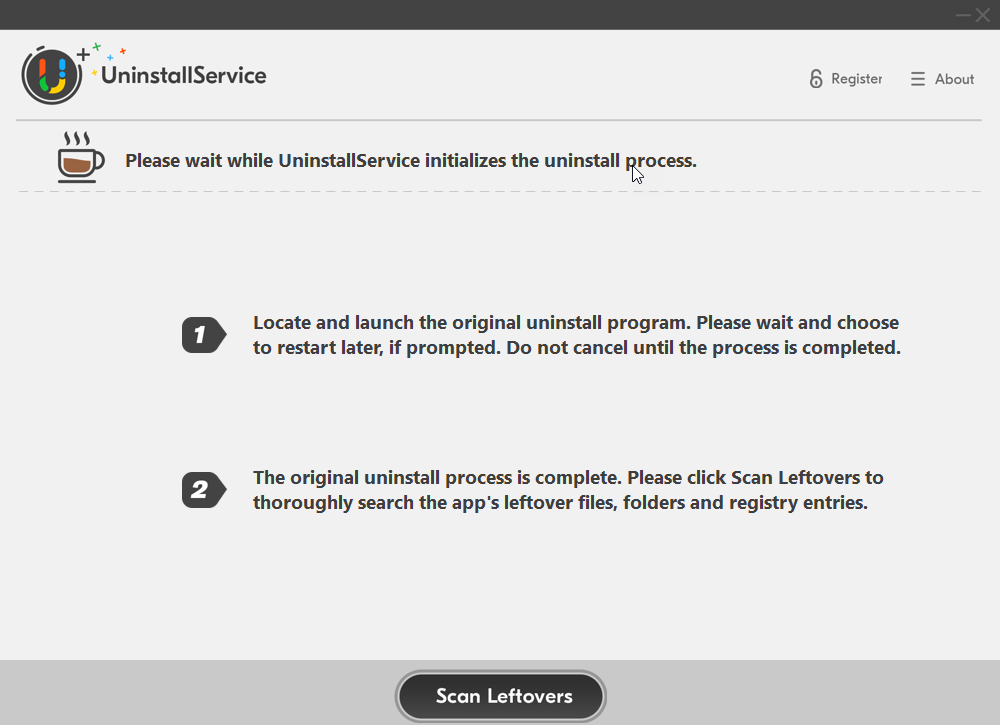Viewport: 1000px width, 725px height.
Task: Click the steaming coffee cup icon
Action: click(x=80, y=157)
